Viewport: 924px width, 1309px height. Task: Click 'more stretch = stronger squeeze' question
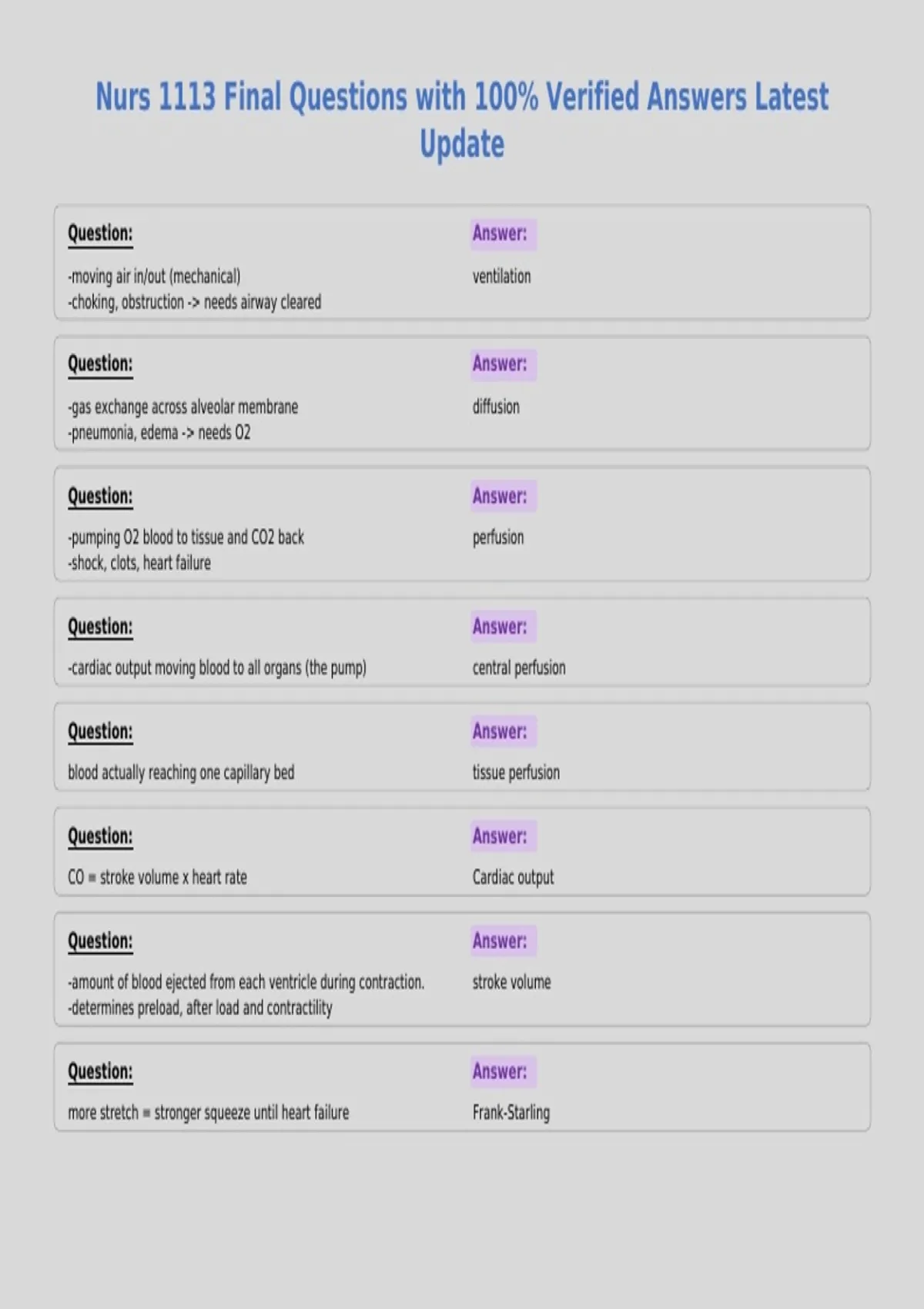(x=208, y=1113)
